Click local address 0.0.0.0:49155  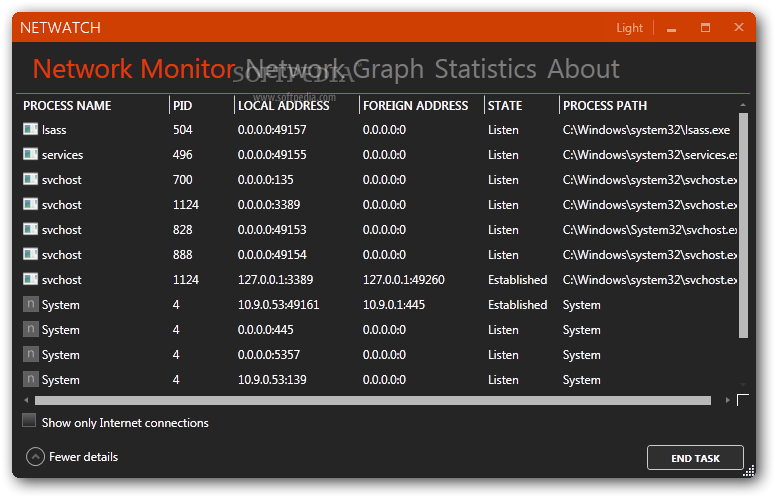point(272,154)
